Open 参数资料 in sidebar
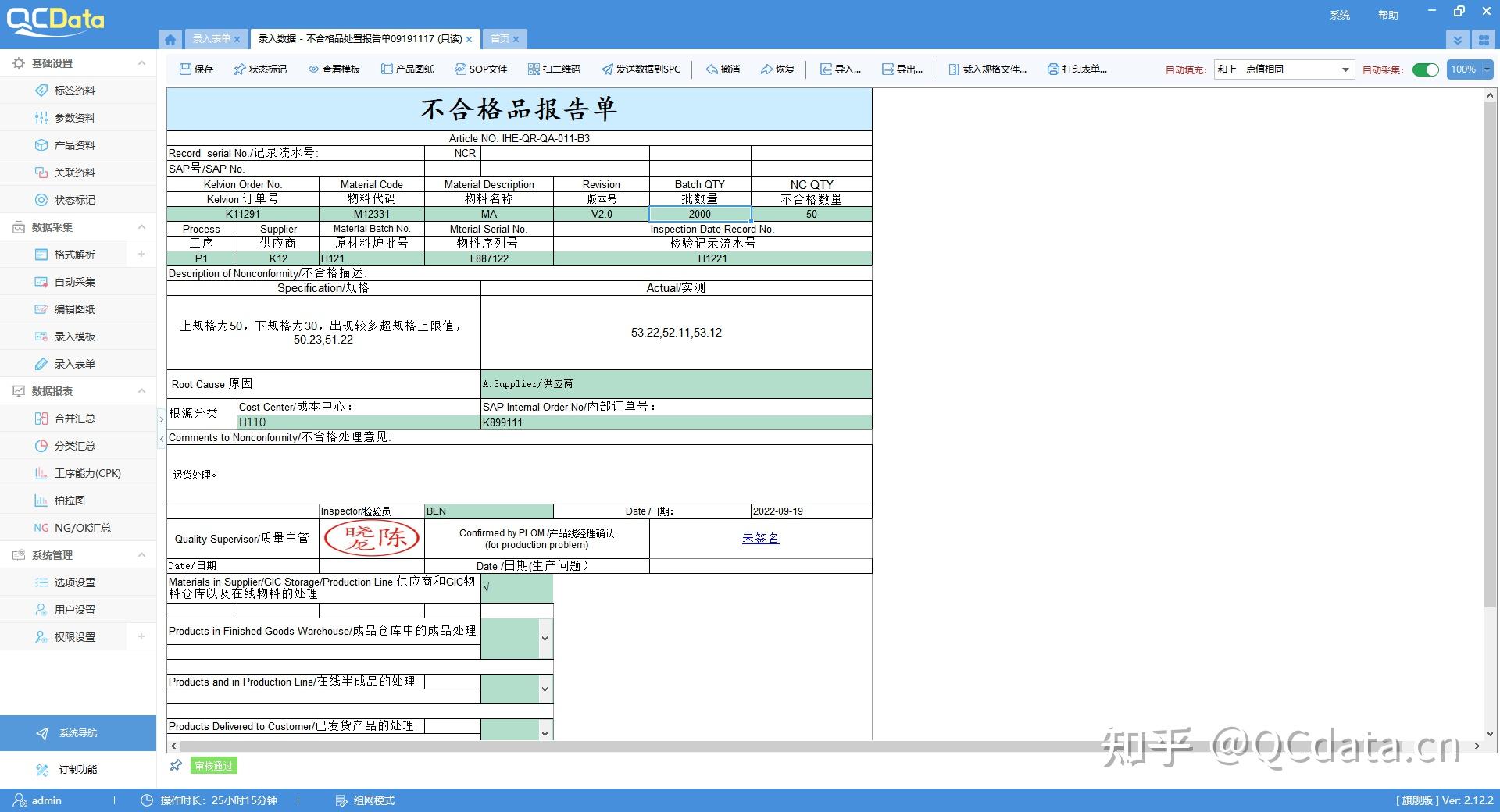 point(75,118)
